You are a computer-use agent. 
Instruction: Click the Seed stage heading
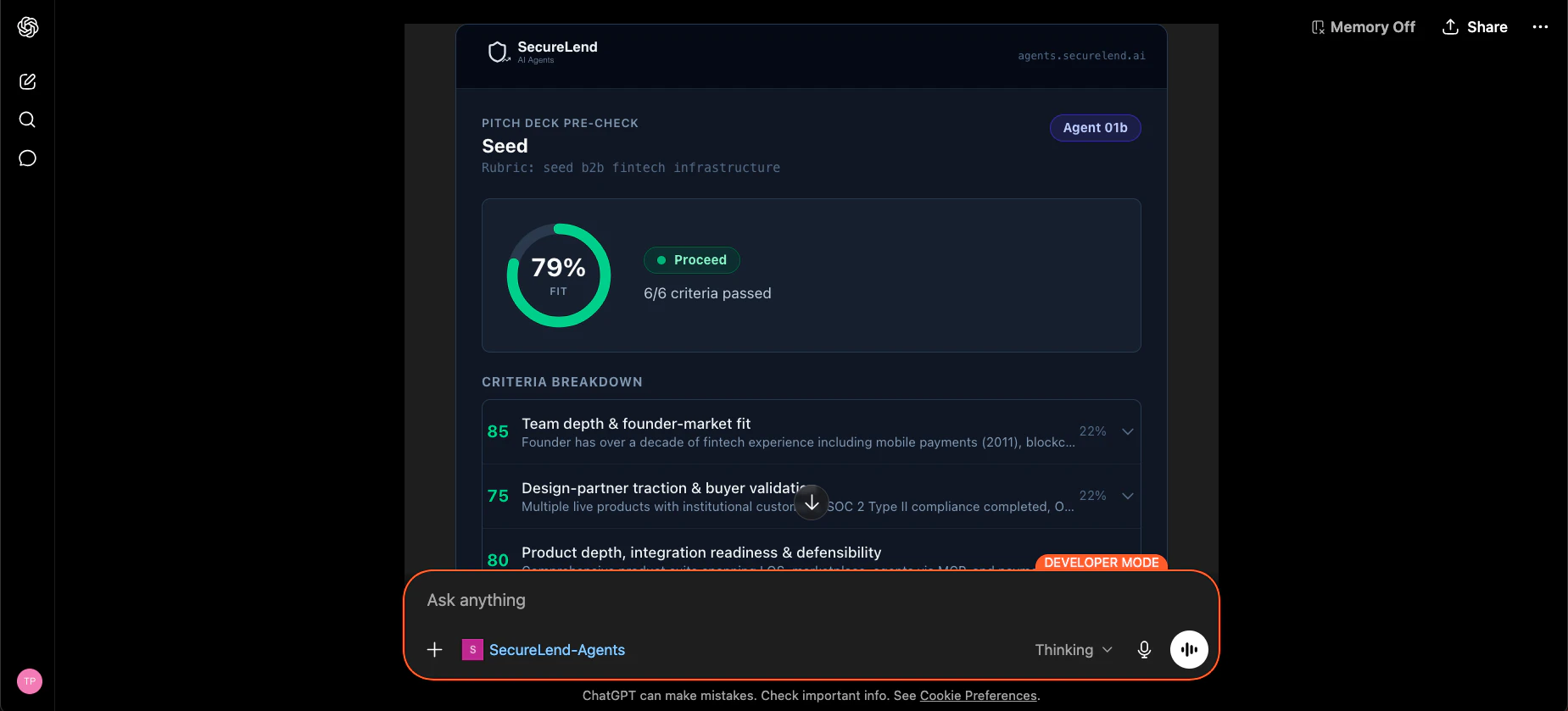tap(505, 146)
